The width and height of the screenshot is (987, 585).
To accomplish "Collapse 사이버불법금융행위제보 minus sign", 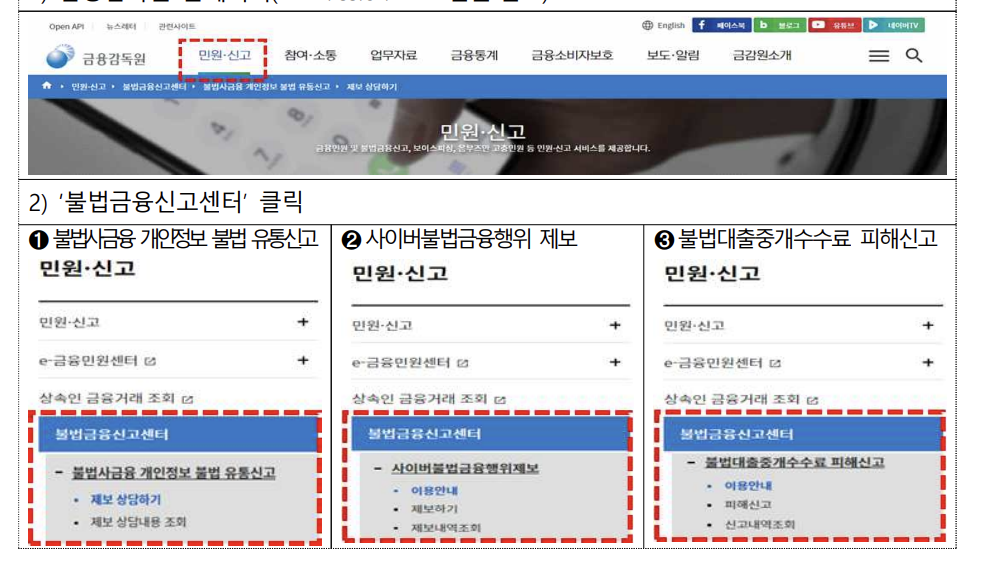I will [x=378, y=469].
